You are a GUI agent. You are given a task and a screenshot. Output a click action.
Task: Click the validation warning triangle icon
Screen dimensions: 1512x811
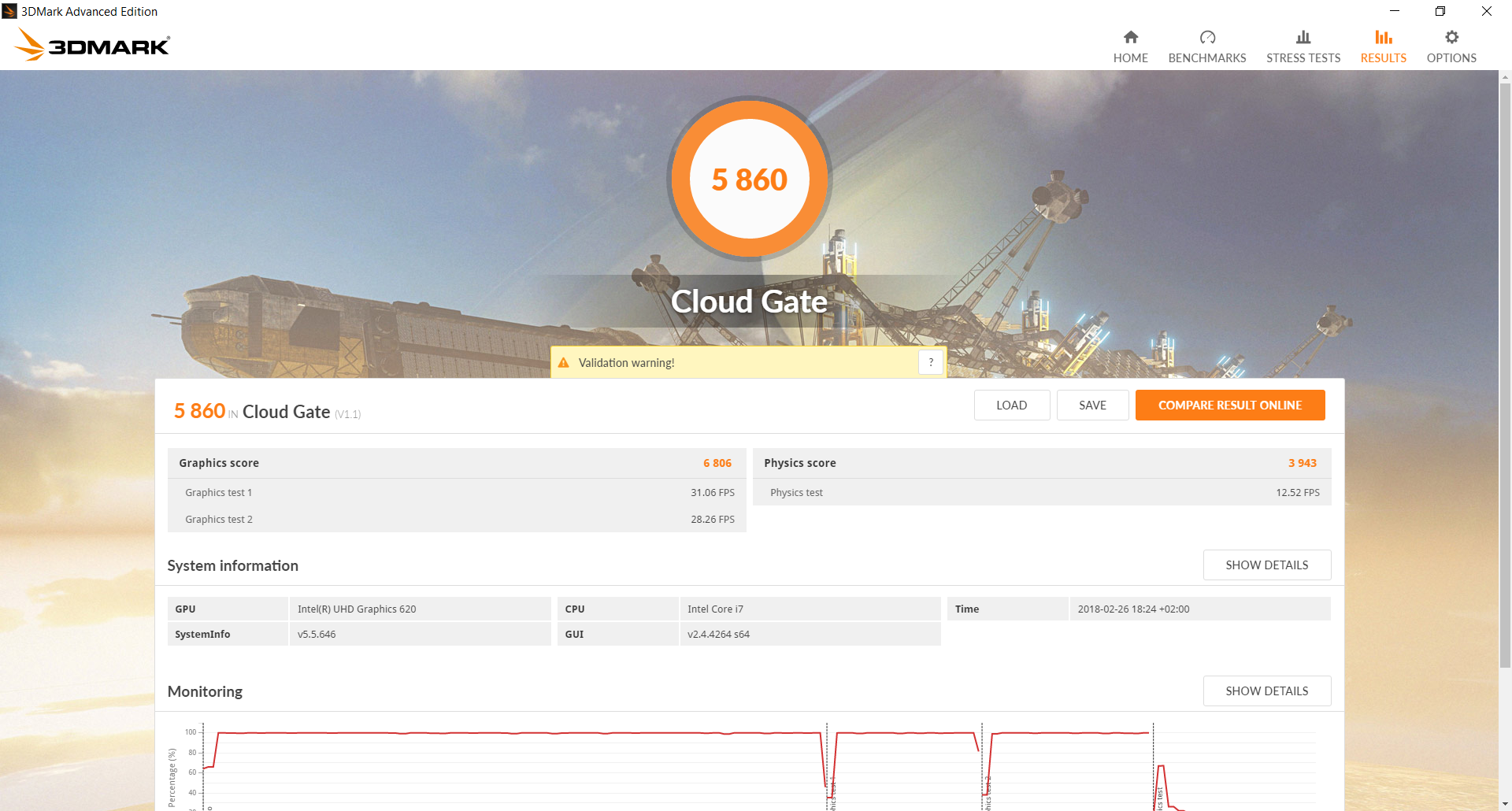563,363
